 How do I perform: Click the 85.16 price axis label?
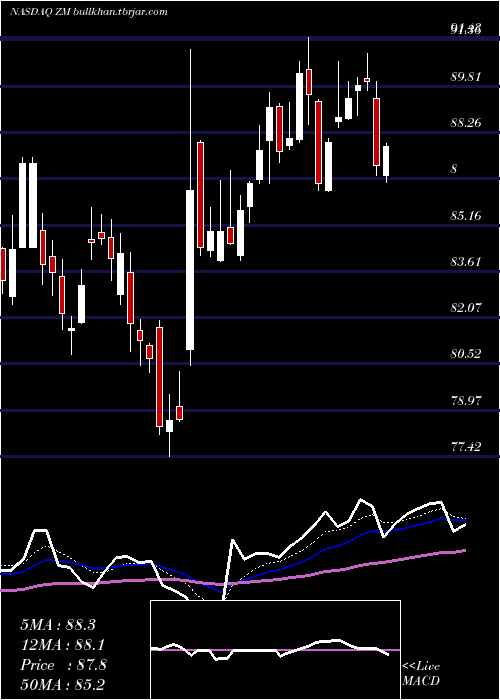[466, 215]
